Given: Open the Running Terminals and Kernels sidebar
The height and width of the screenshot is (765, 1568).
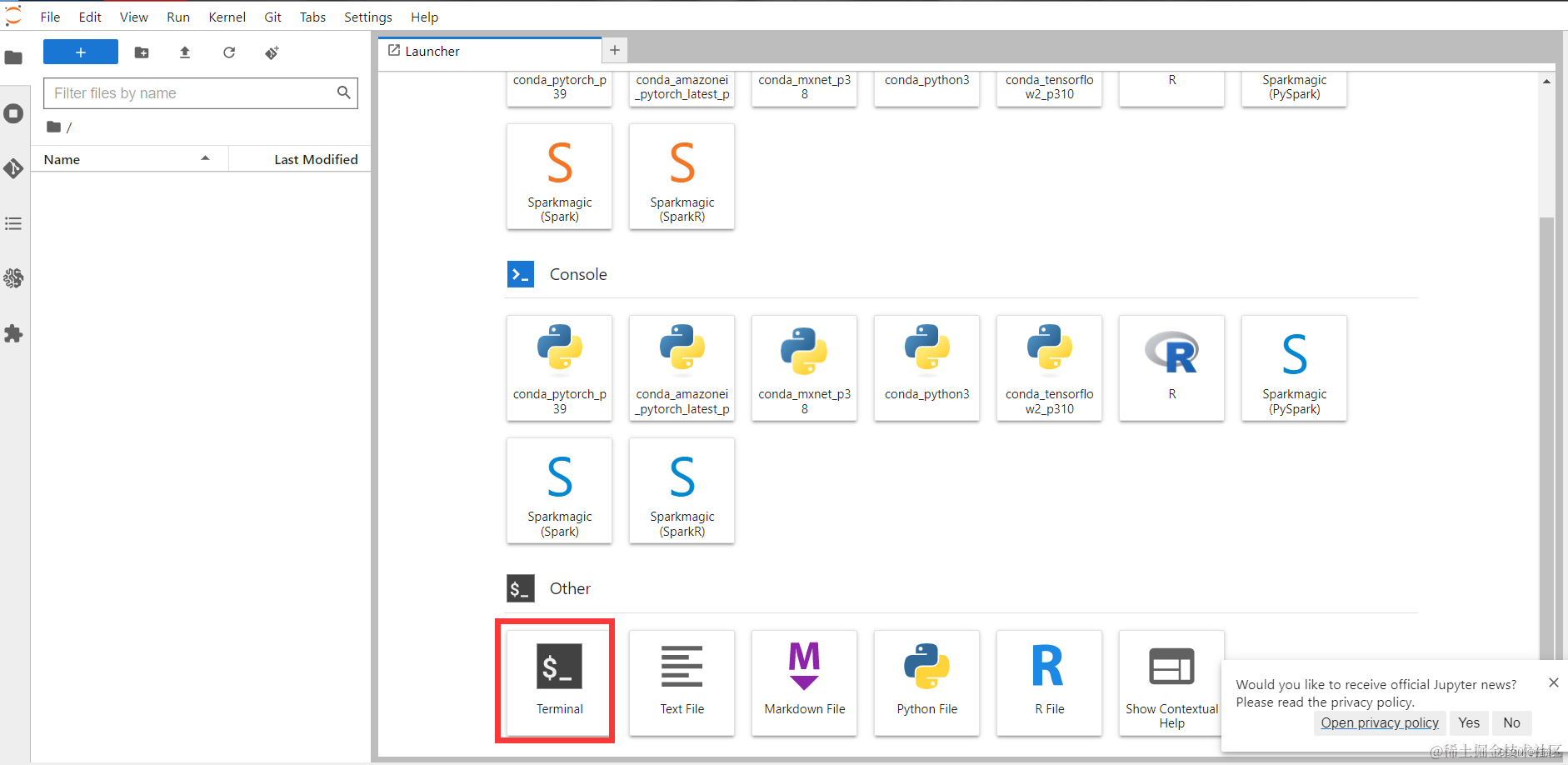Looking at the screenshot, I should (x=13, y=113).
